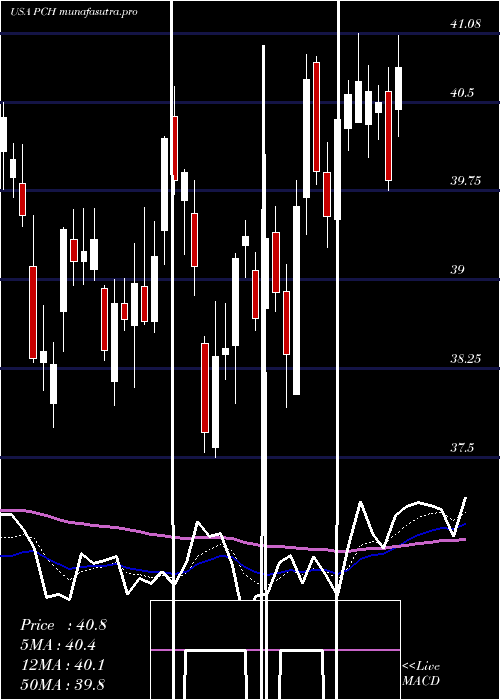Click the 12MA : 40.1 readout
This screenshot has height=700, width=500.
pos(63,665)
